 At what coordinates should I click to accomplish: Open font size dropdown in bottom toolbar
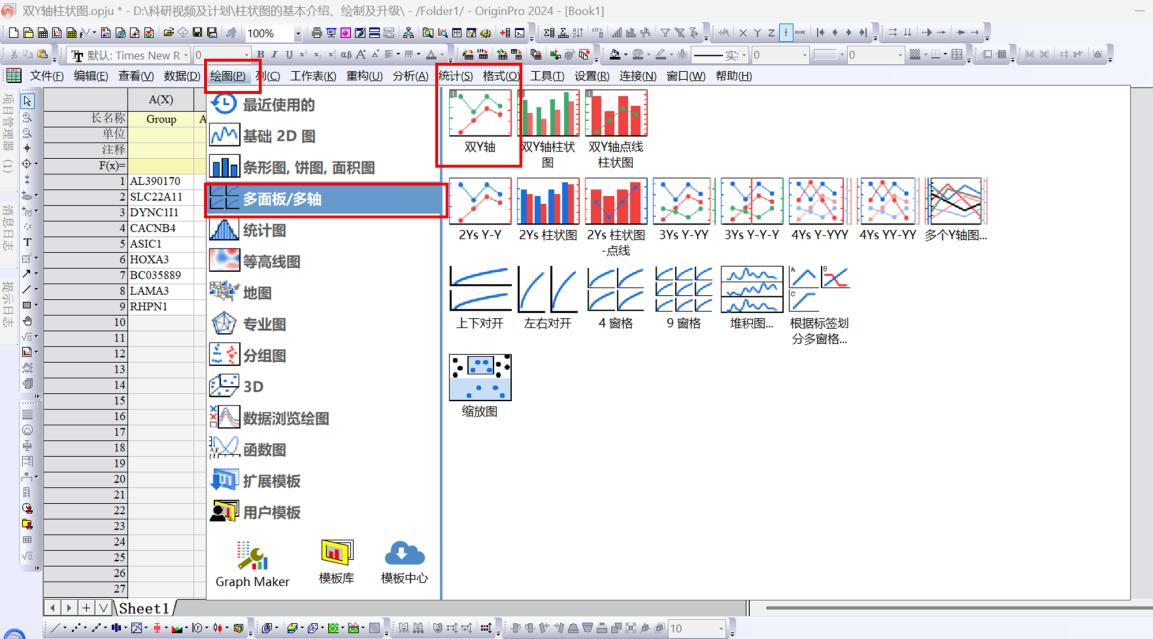click(721, 629)
